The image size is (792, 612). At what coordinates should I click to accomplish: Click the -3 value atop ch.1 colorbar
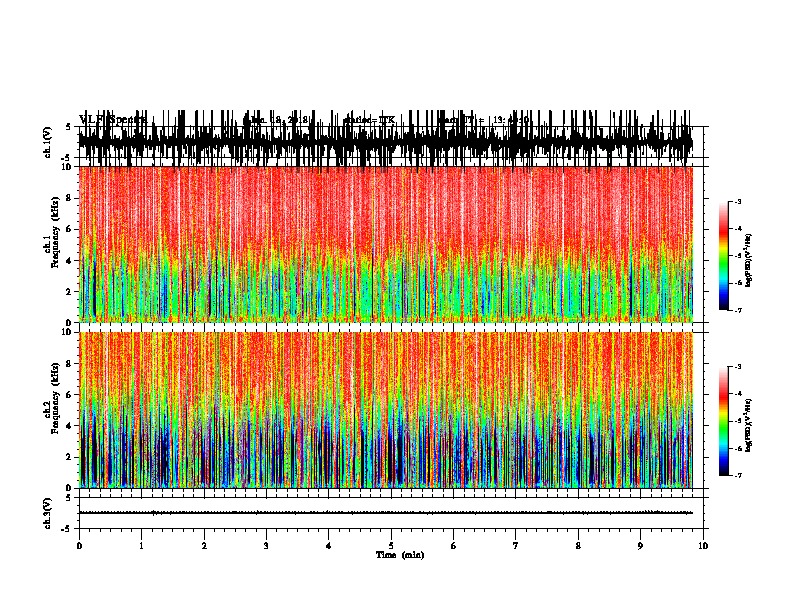[737, 202]
